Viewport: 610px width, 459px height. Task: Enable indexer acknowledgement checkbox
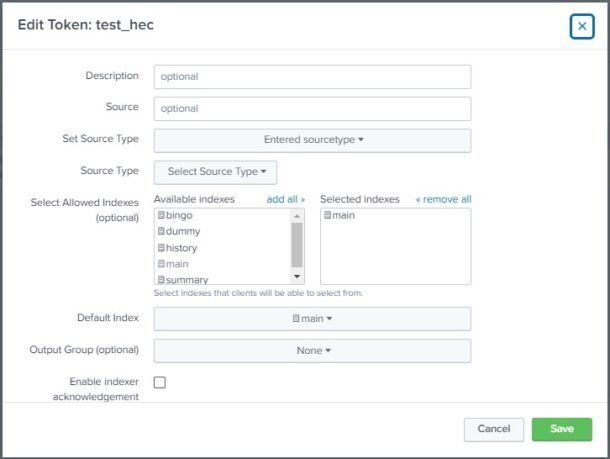[160, 382]
